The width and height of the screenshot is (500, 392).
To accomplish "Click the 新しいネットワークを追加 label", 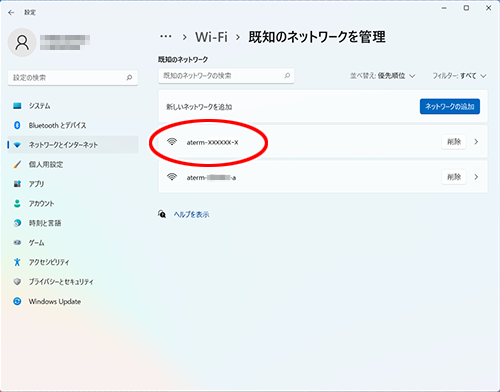I will (x=199, y=107).
